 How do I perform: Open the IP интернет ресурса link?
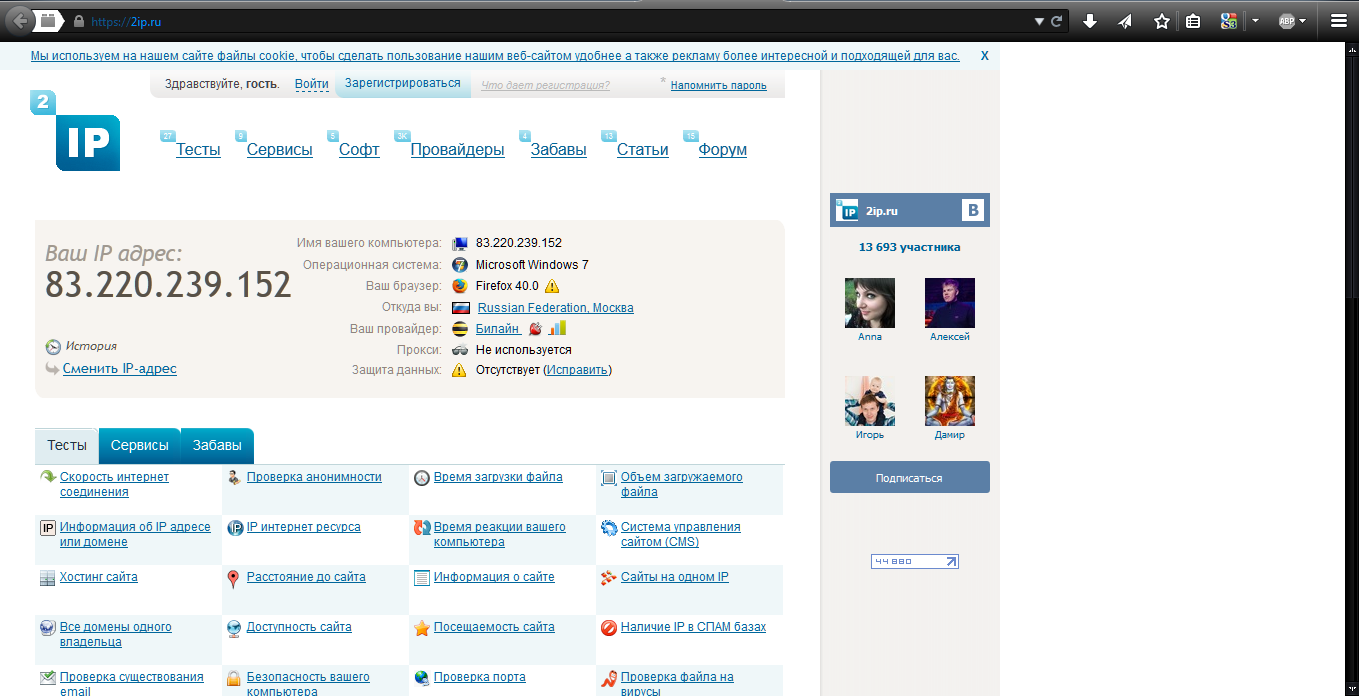[304, 527]
